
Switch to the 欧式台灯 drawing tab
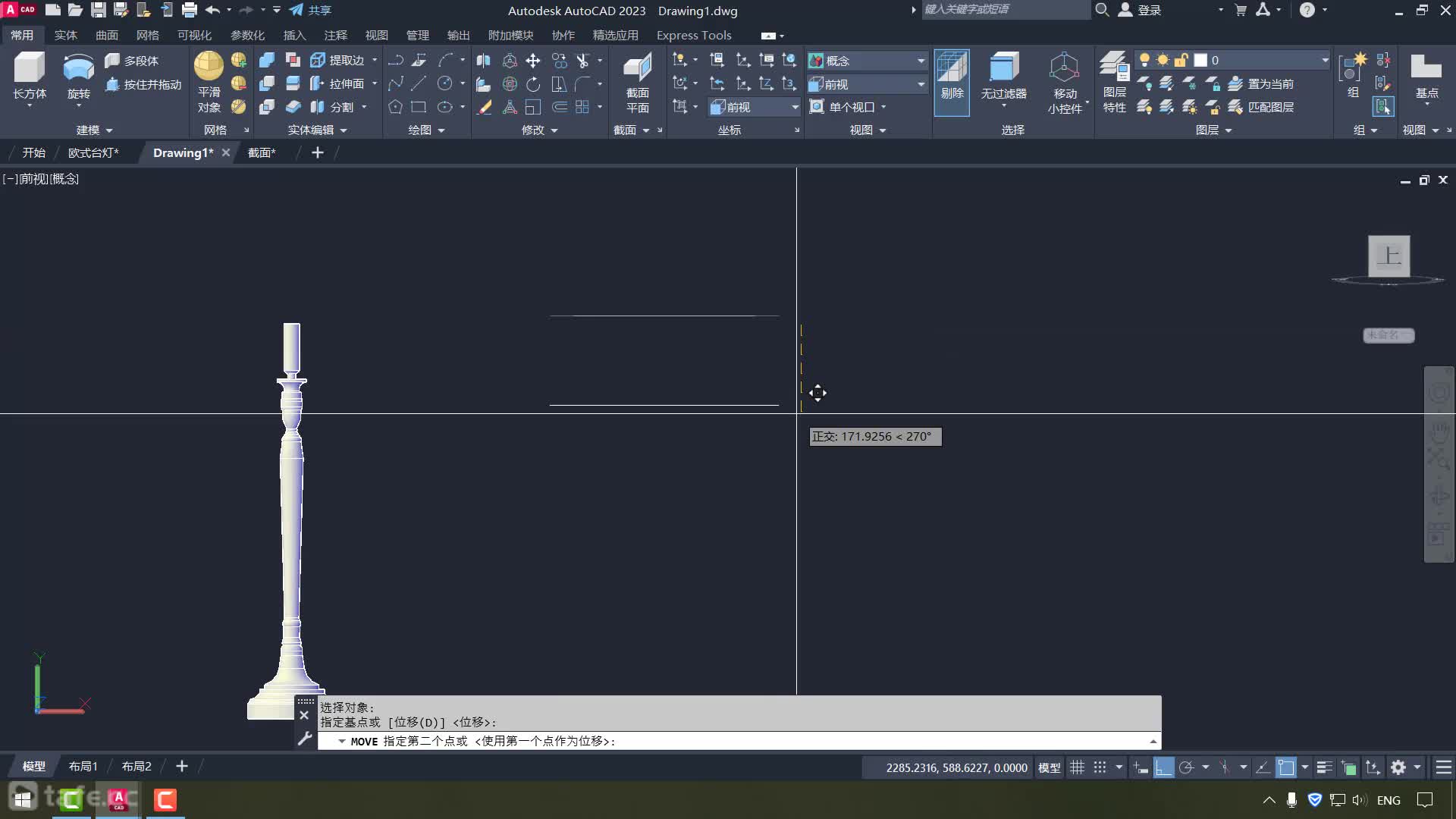click(93, 152)
